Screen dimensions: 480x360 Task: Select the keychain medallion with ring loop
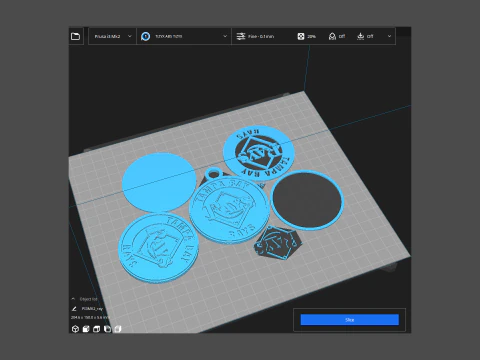(229, 208)
